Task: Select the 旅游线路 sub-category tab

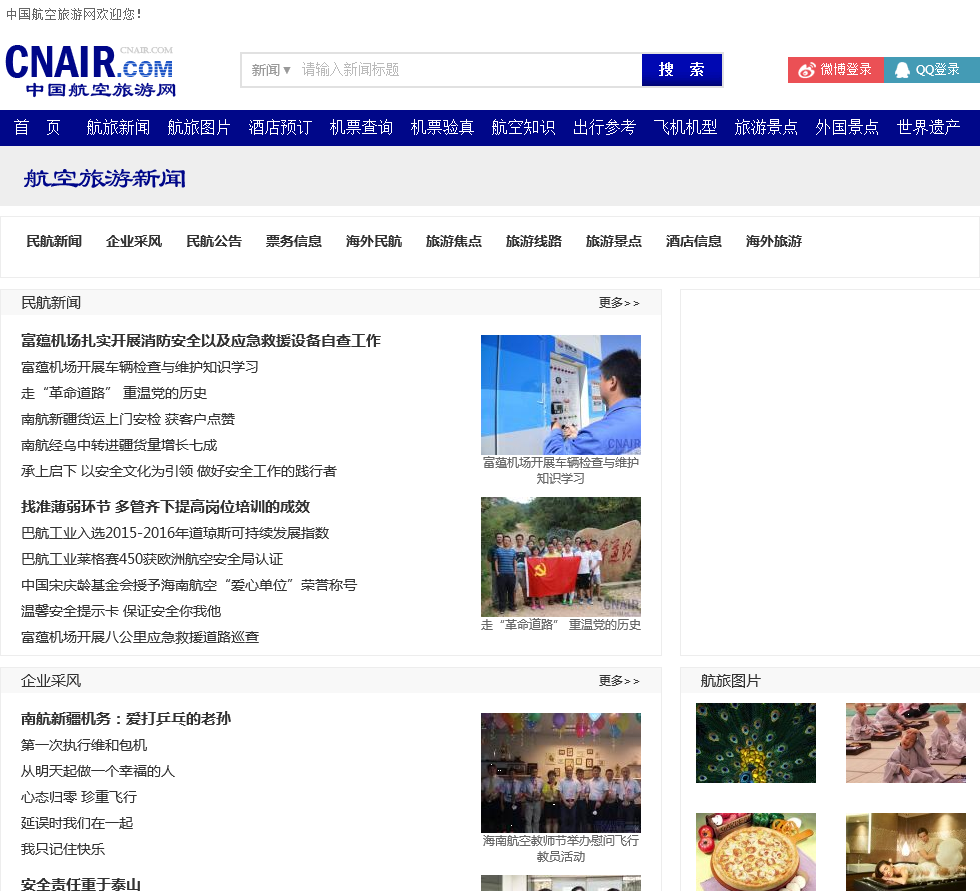Action: tap(534, 241)
